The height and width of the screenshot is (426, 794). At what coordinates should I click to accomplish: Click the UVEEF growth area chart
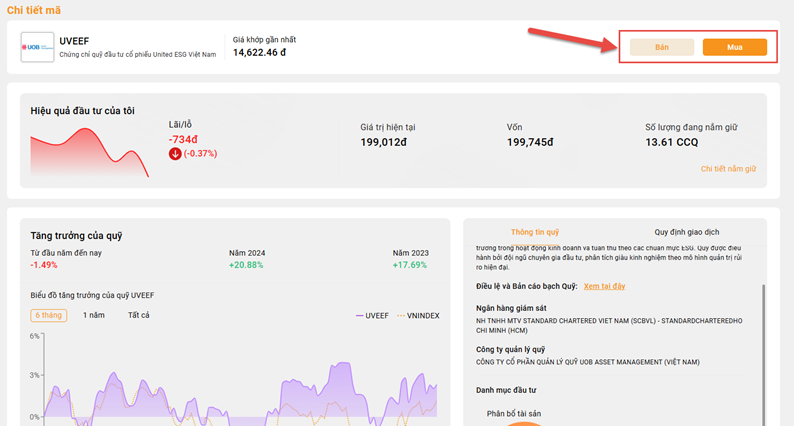coord(240,390)
